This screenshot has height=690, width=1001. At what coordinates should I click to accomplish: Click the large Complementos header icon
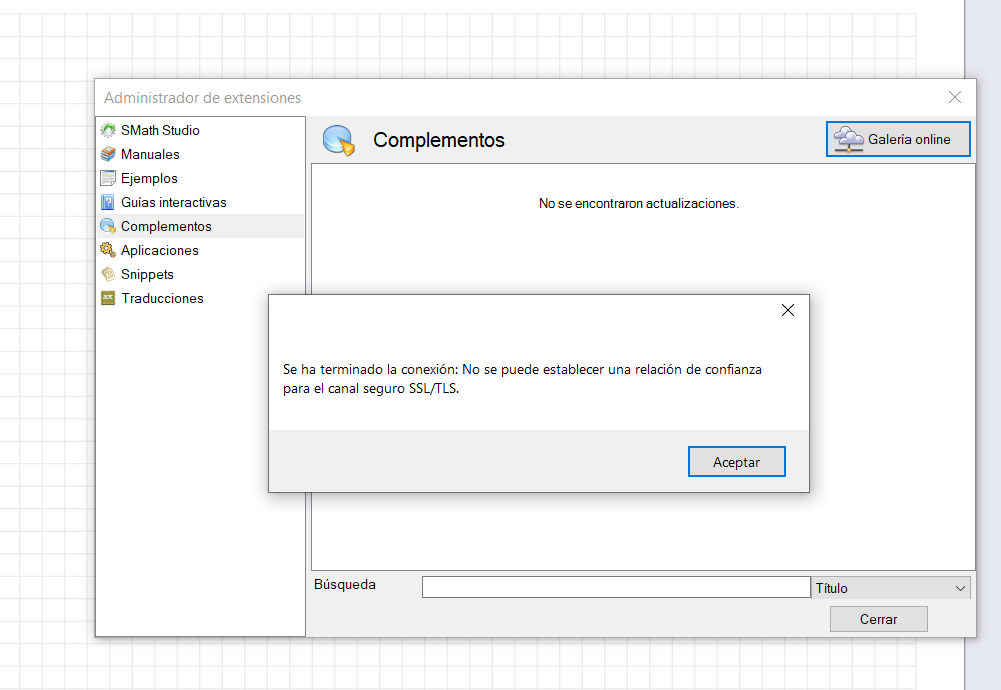coord(339,141)
